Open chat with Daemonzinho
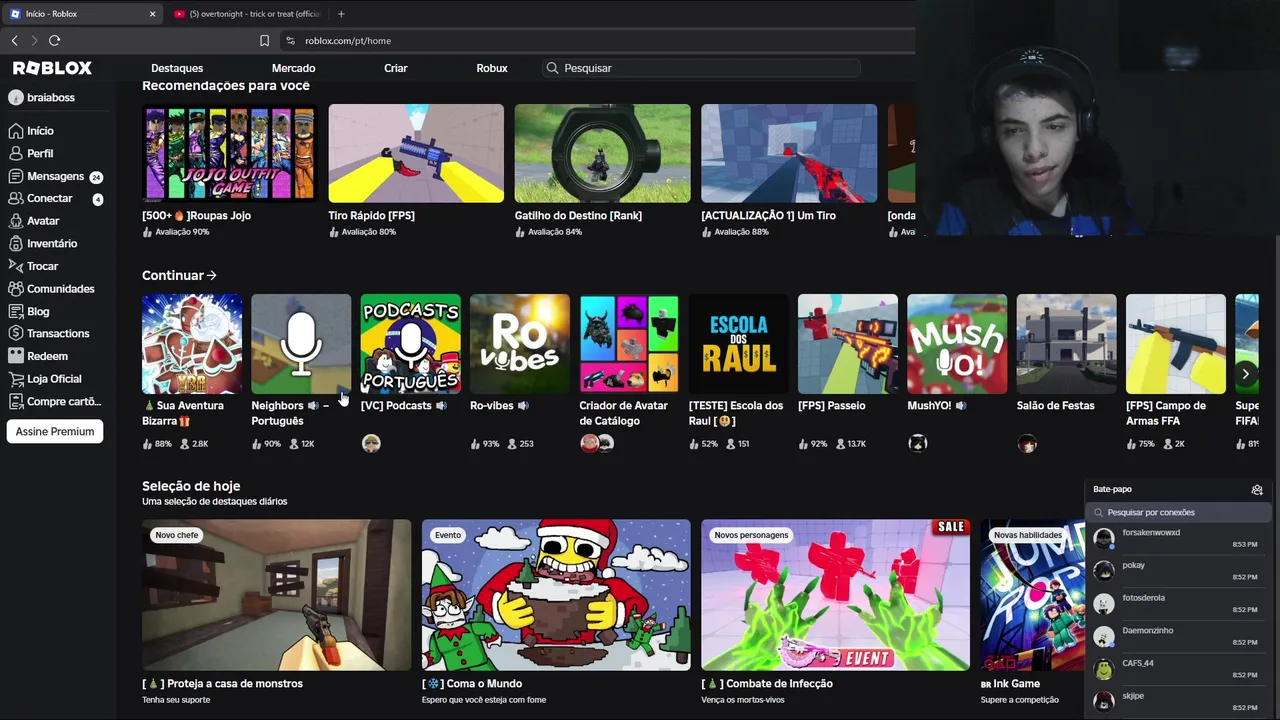The height and width of the screenshot is (720, 1280). click(x=1178, y=636)
